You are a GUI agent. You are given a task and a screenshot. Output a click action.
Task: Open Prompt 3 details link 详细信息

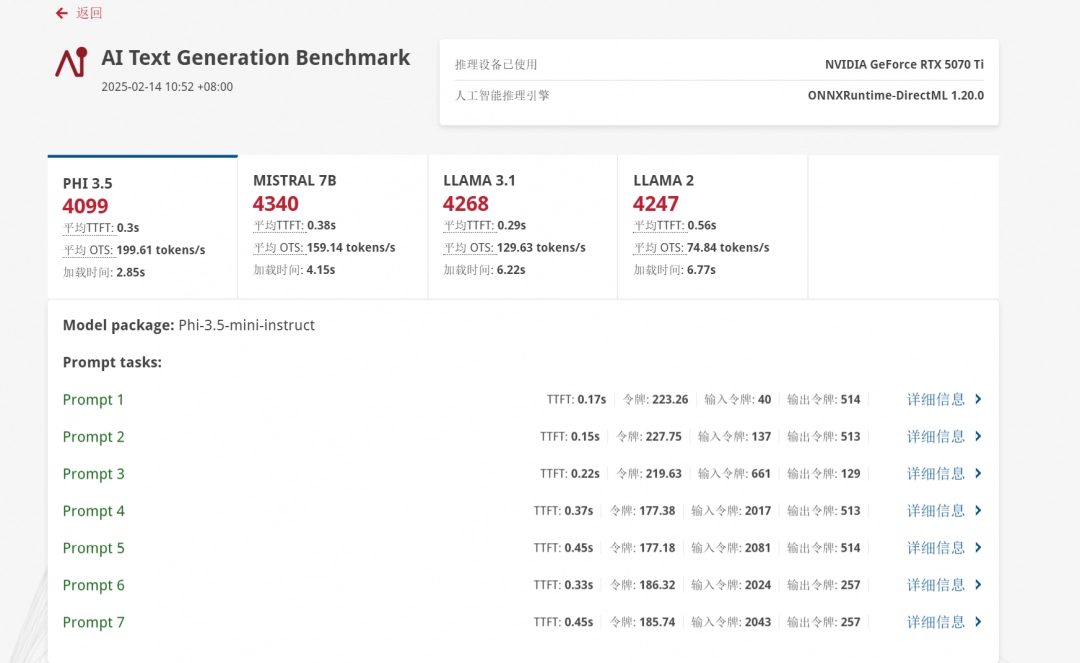pyautogui.click(x=936, y=474)
